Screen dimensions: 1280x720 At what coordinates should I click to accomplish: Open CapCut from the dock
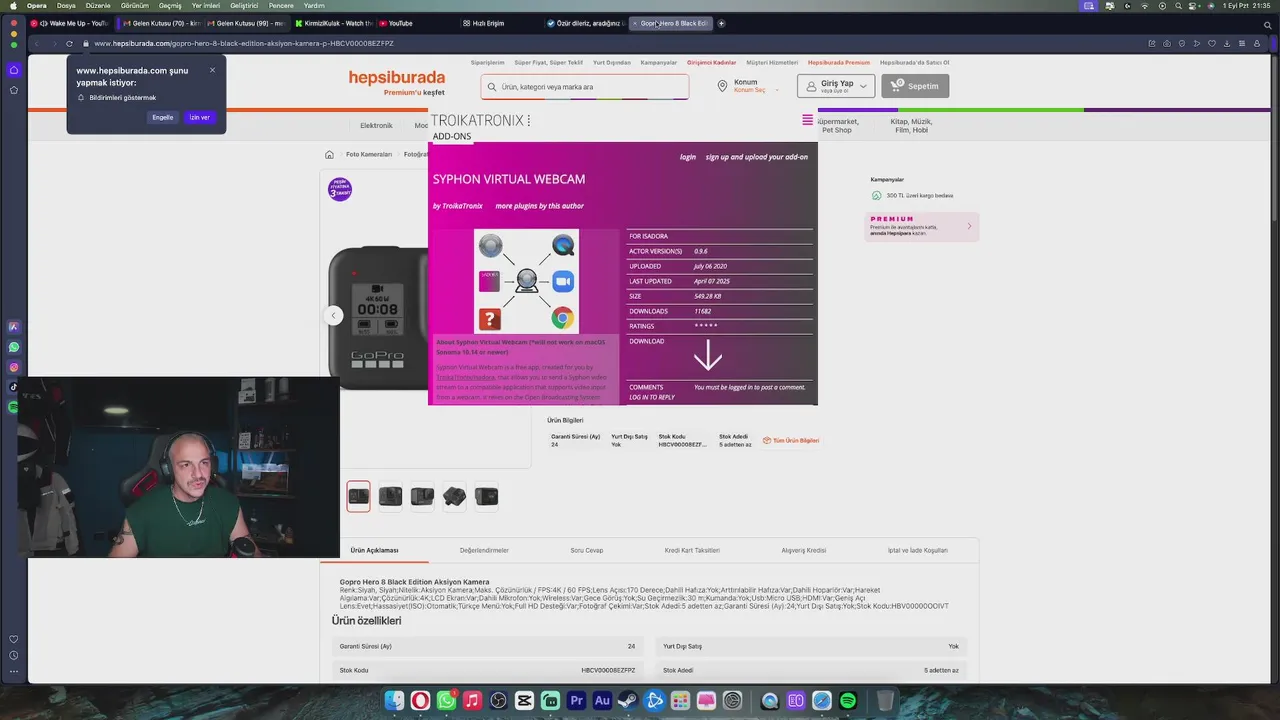(x=524, y=701)
